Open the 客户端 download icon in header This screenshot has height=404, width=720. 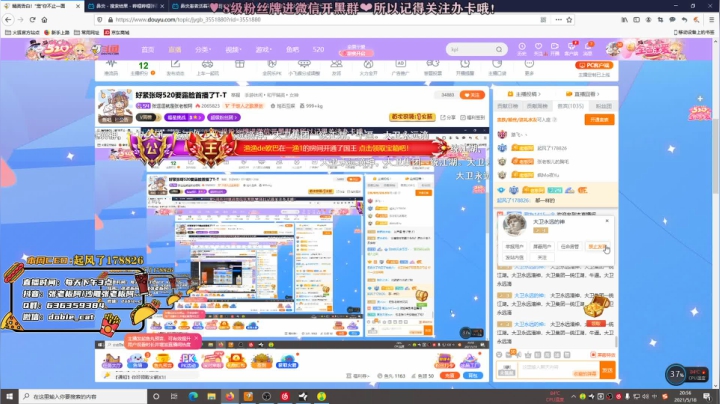[571, 49]
